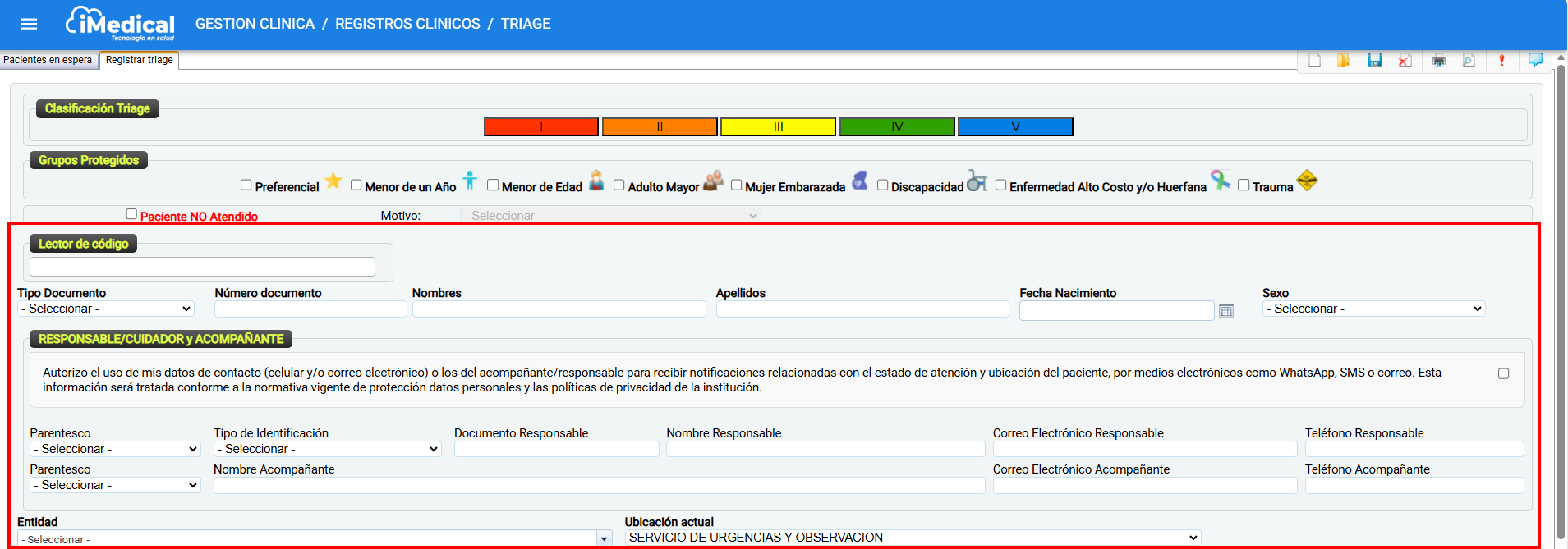This screenshot has width=1568, height=549.
Task: Click the red exclamation mark icon
Action: (x=1501, y=60)
